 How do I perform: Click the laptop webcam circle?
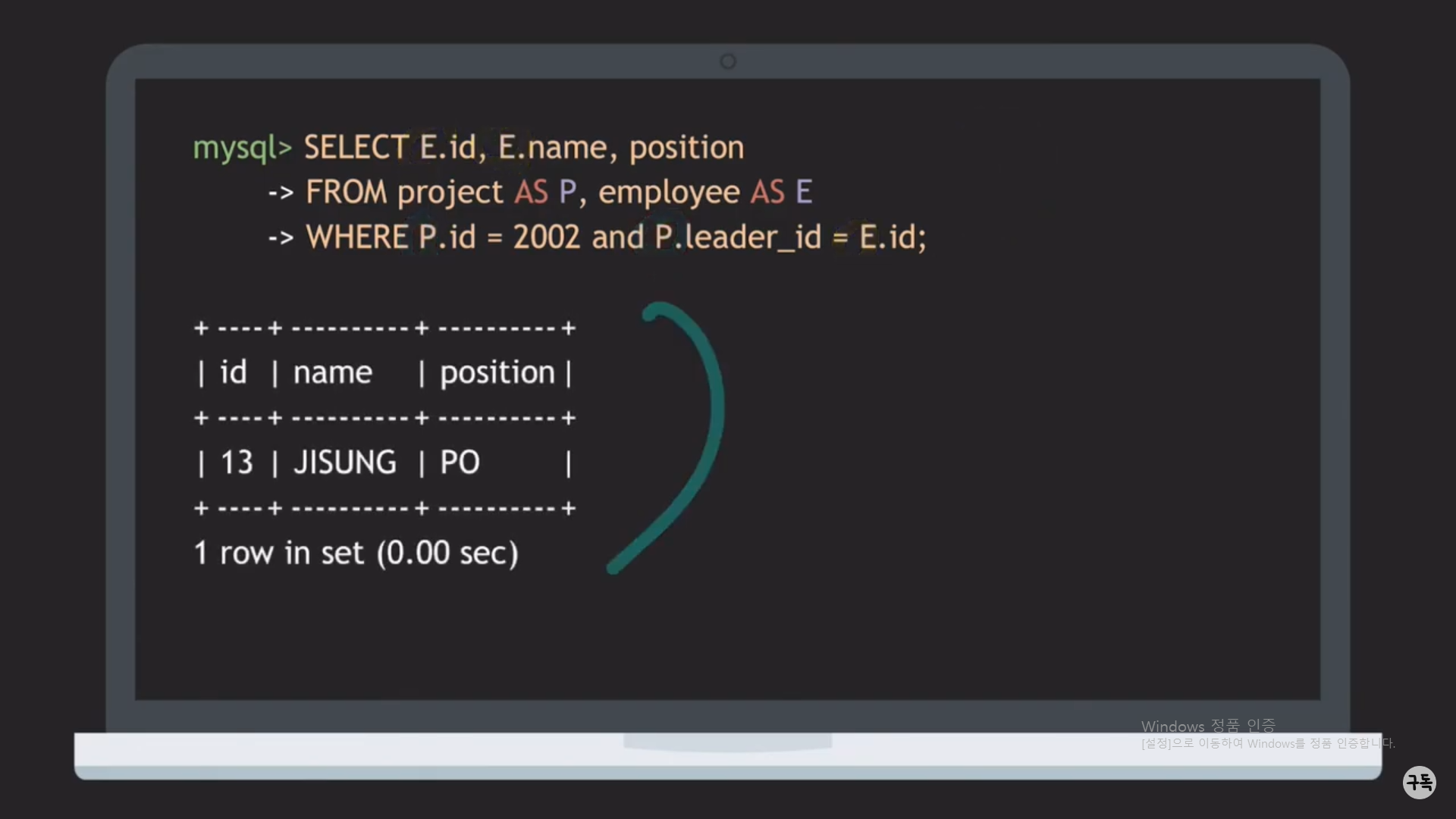click(728, 61)
